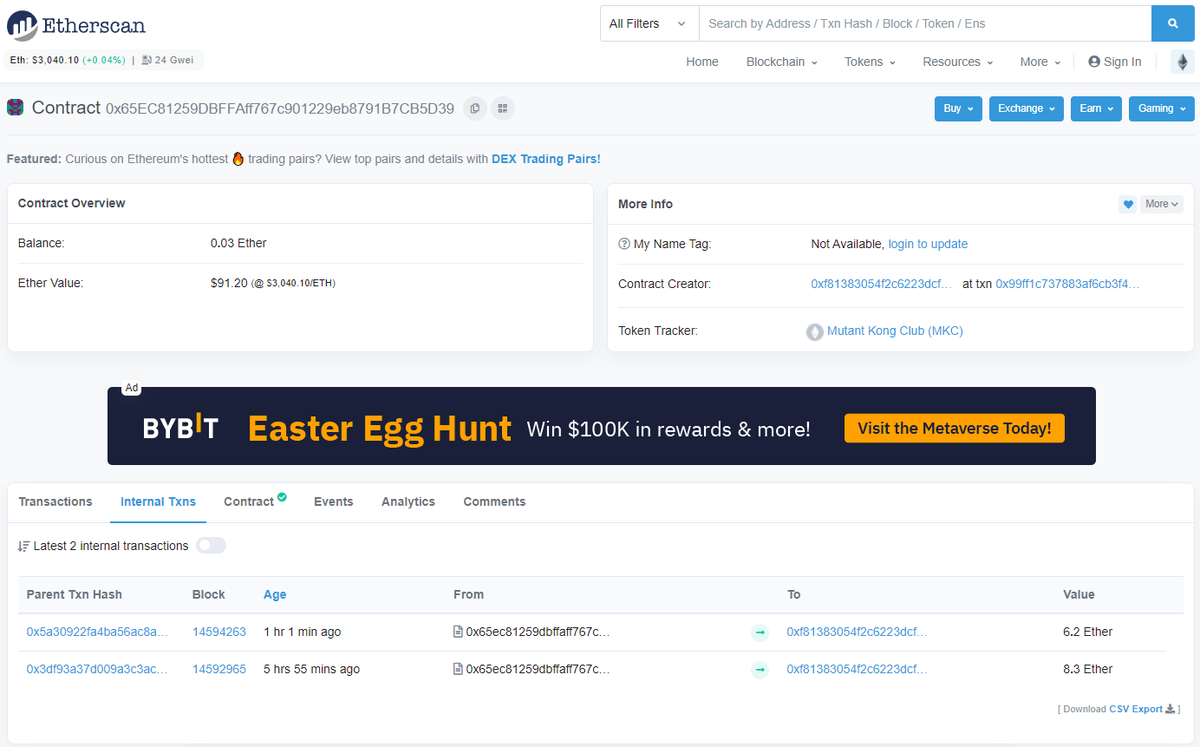This screenshot has height=747, width=1200.
Task: Click the 5 hrs 55 mins ago age cell
Action: (x=312, y=669)
